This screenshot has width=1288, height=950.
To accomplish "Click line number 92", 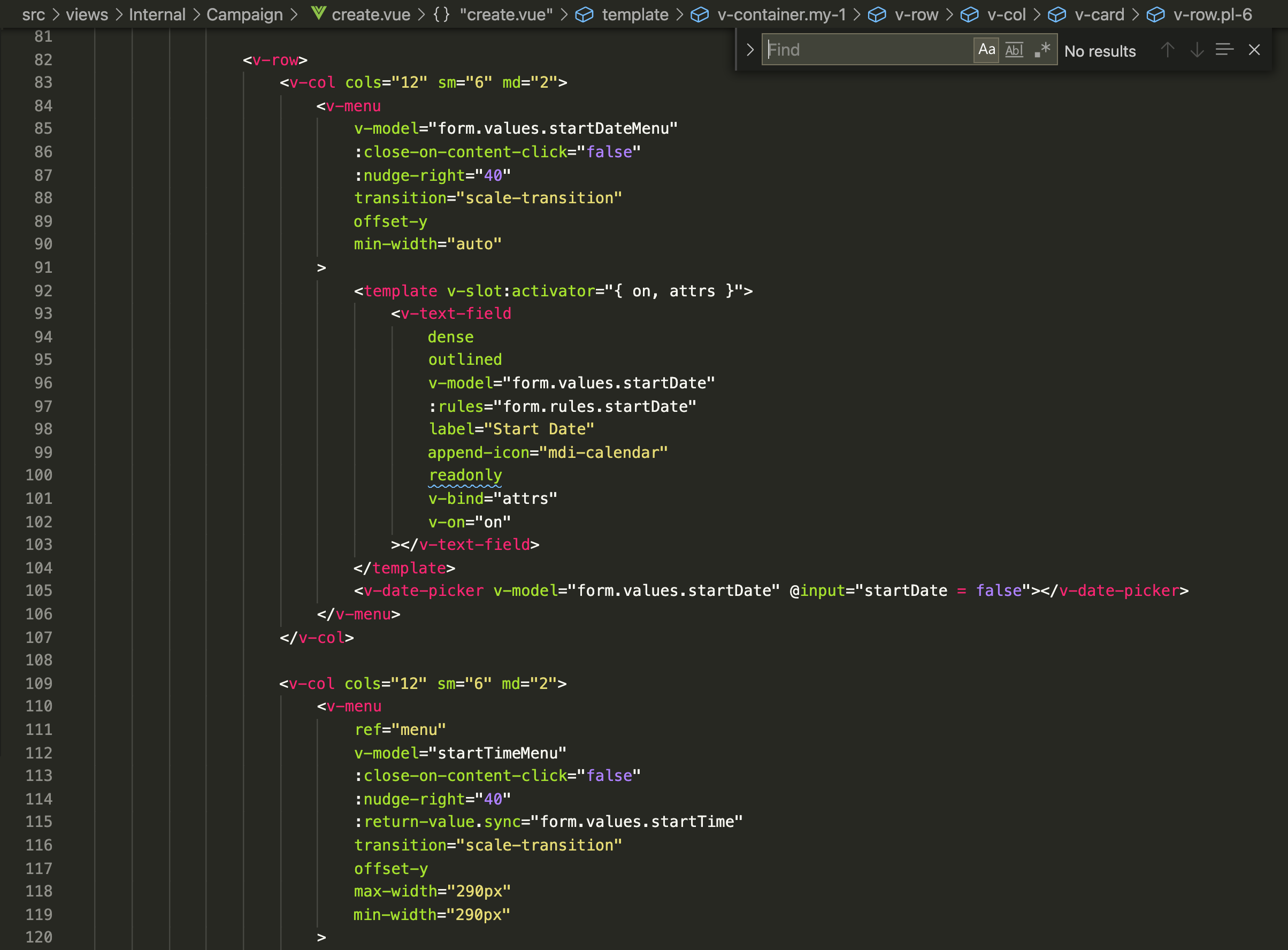I will pyautogui.click(x=43, y=291).
